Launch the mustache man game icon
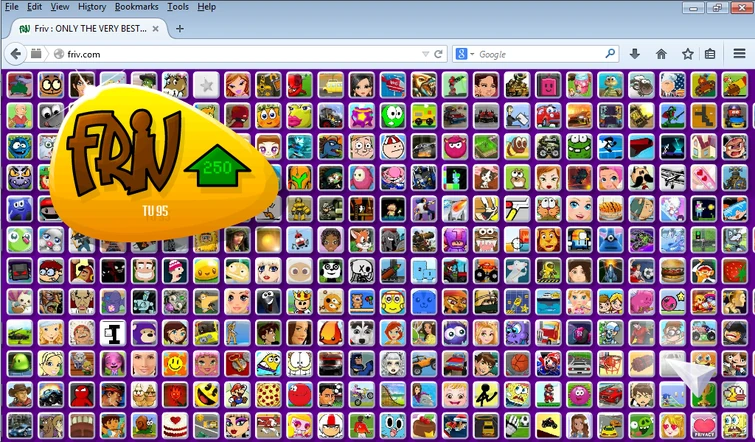This screenshot has height=442, width=755. (x=641, y=177)
